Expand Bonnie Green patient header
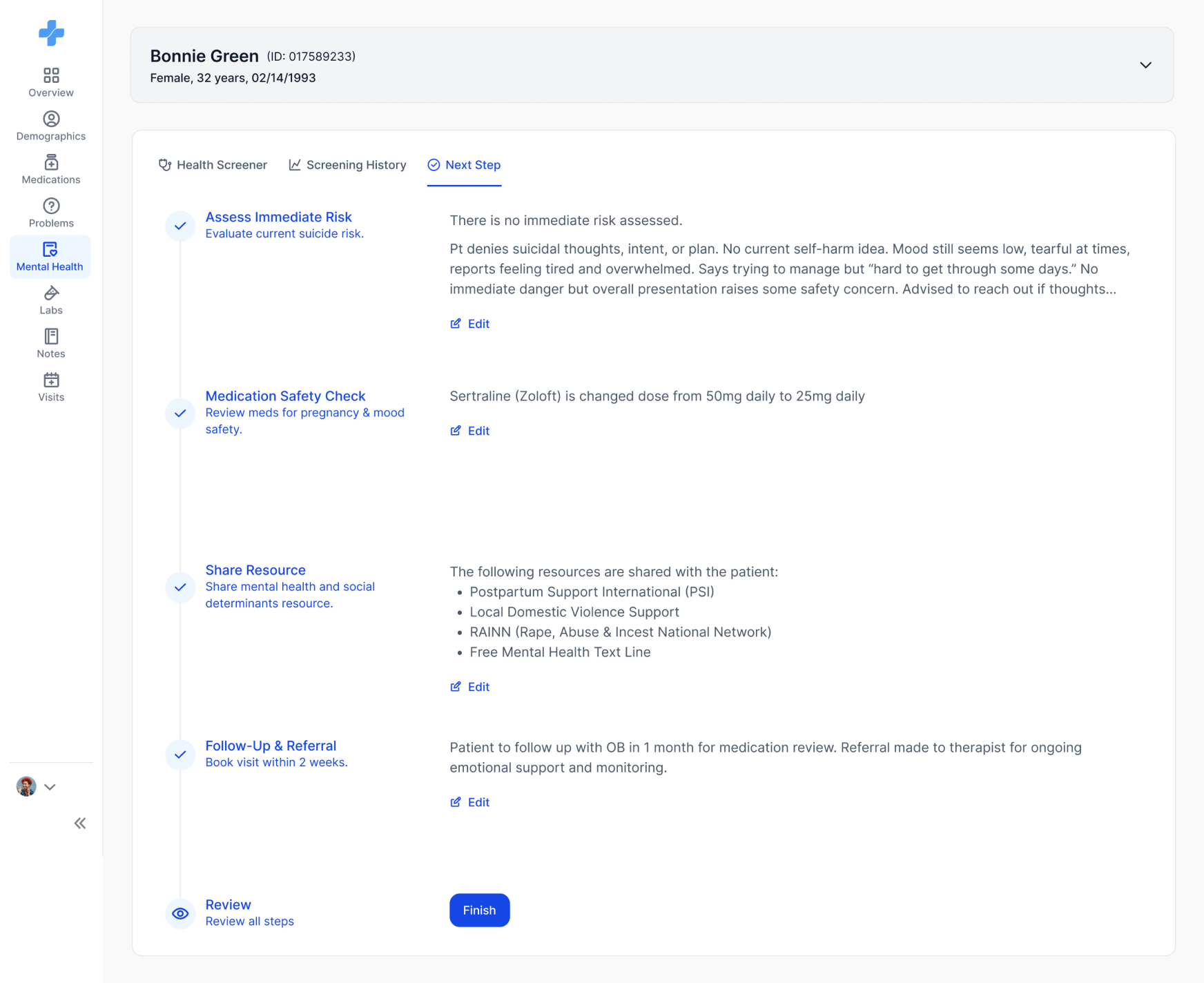 (1145, 65)
